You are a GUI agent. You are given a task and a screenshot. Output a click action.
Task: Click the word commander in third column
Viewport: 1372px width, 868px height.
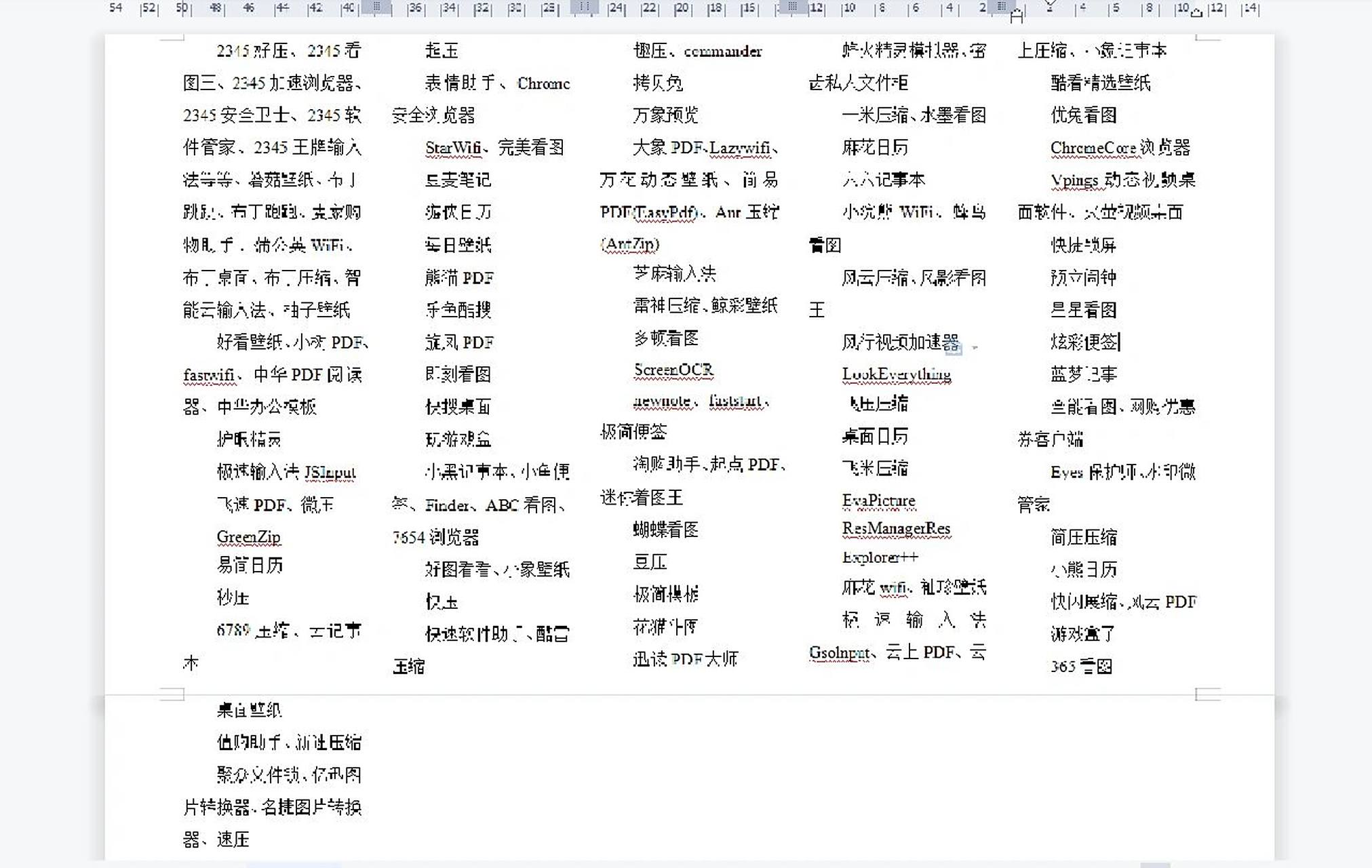pyautogui.click(x=723, y=52)
